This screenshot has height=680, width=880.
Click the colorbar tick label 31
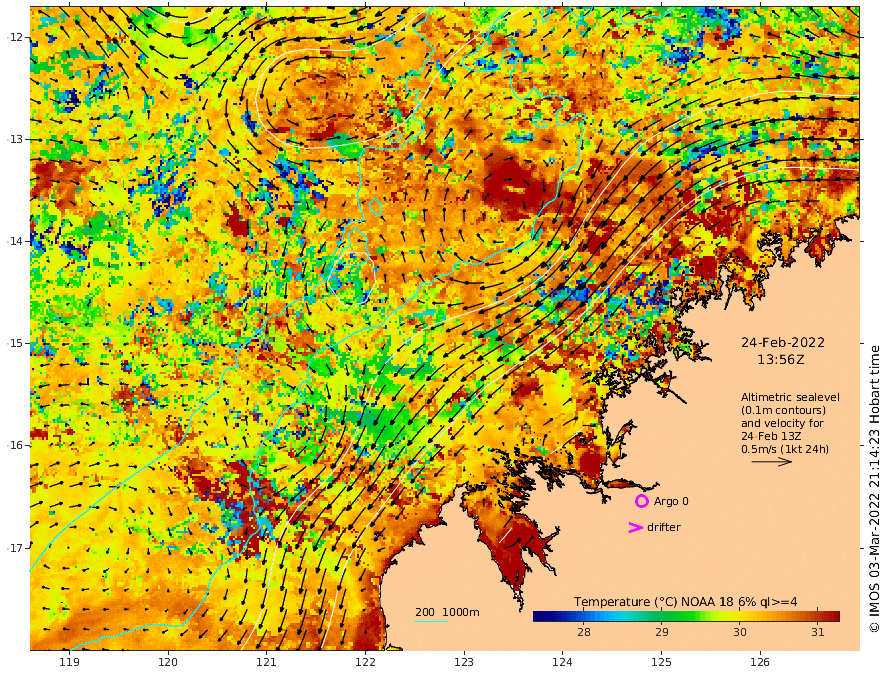(x=818, y=632)
